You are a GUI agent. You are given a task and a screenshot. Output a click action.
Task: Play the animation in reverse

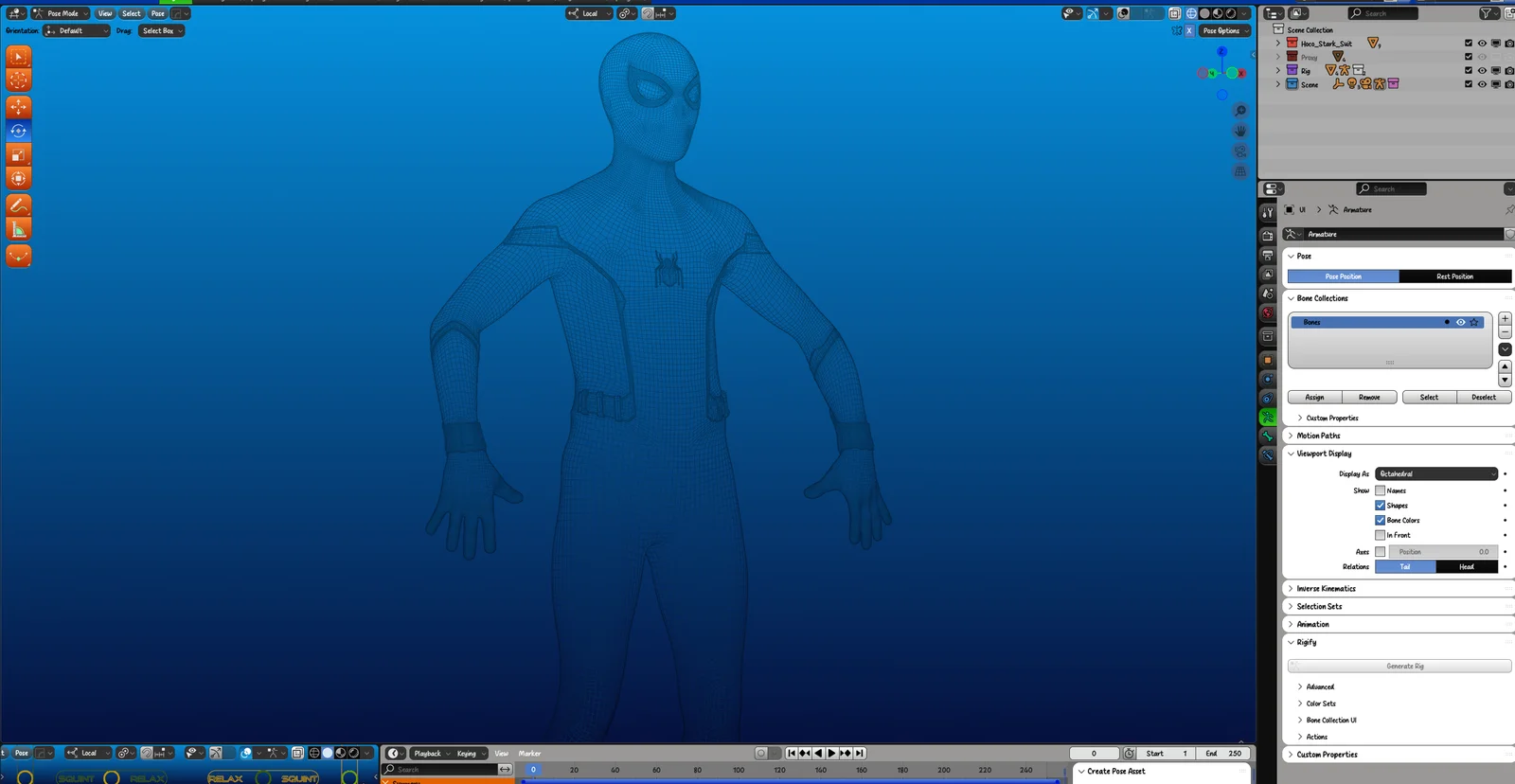pos(818,754)
